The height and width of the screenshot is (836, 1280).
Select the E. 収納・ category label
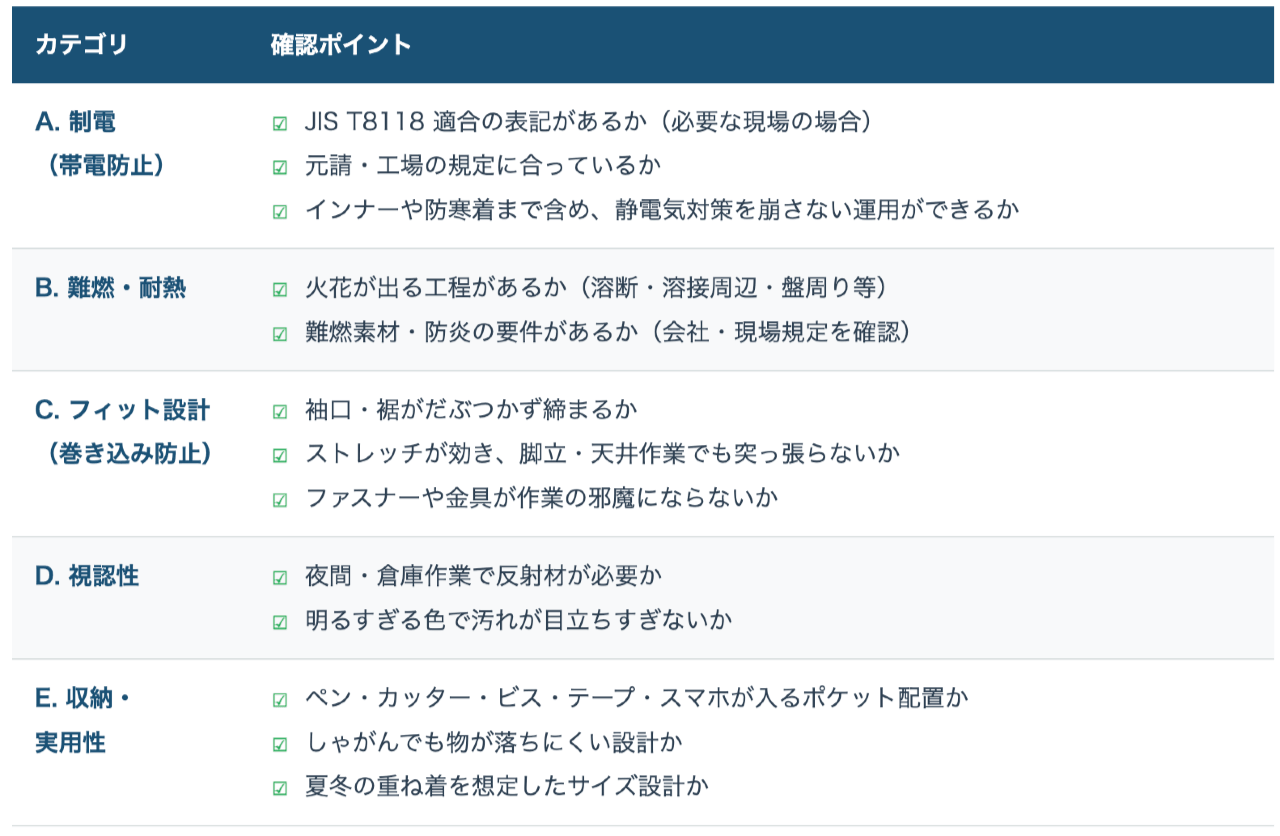83,699
